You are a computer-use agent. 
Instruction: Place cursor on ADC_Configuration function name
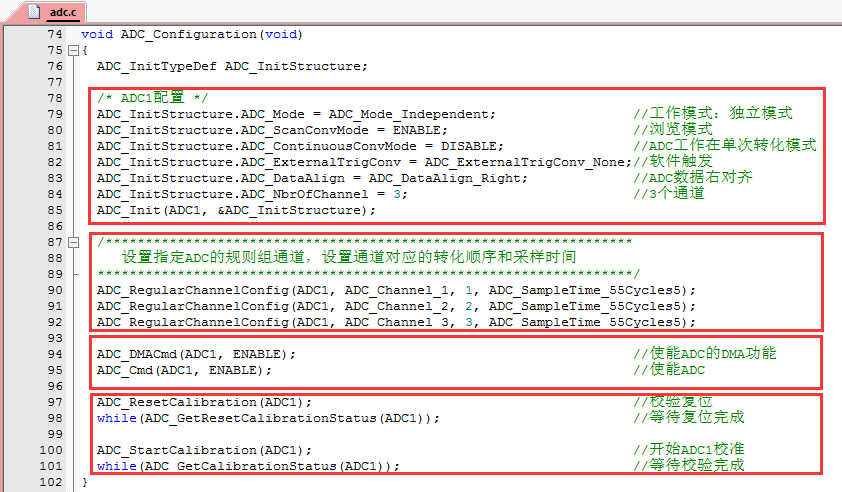tap(189, 34)
